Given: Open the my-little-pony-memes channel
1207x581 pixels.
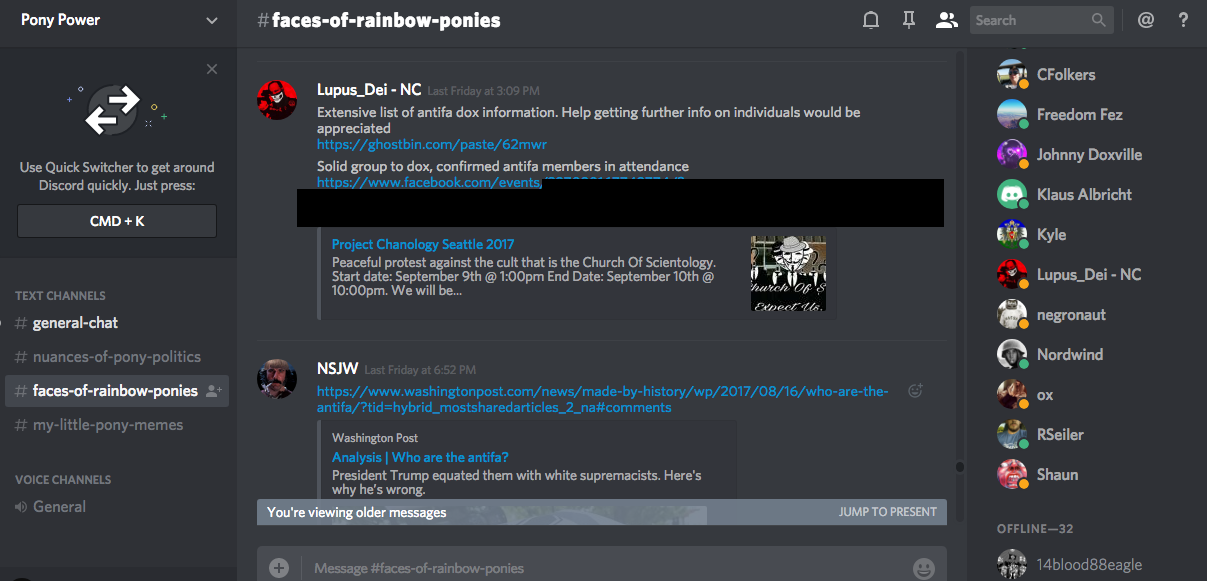Looking at the screenshot, I should [x=107, y=425].
